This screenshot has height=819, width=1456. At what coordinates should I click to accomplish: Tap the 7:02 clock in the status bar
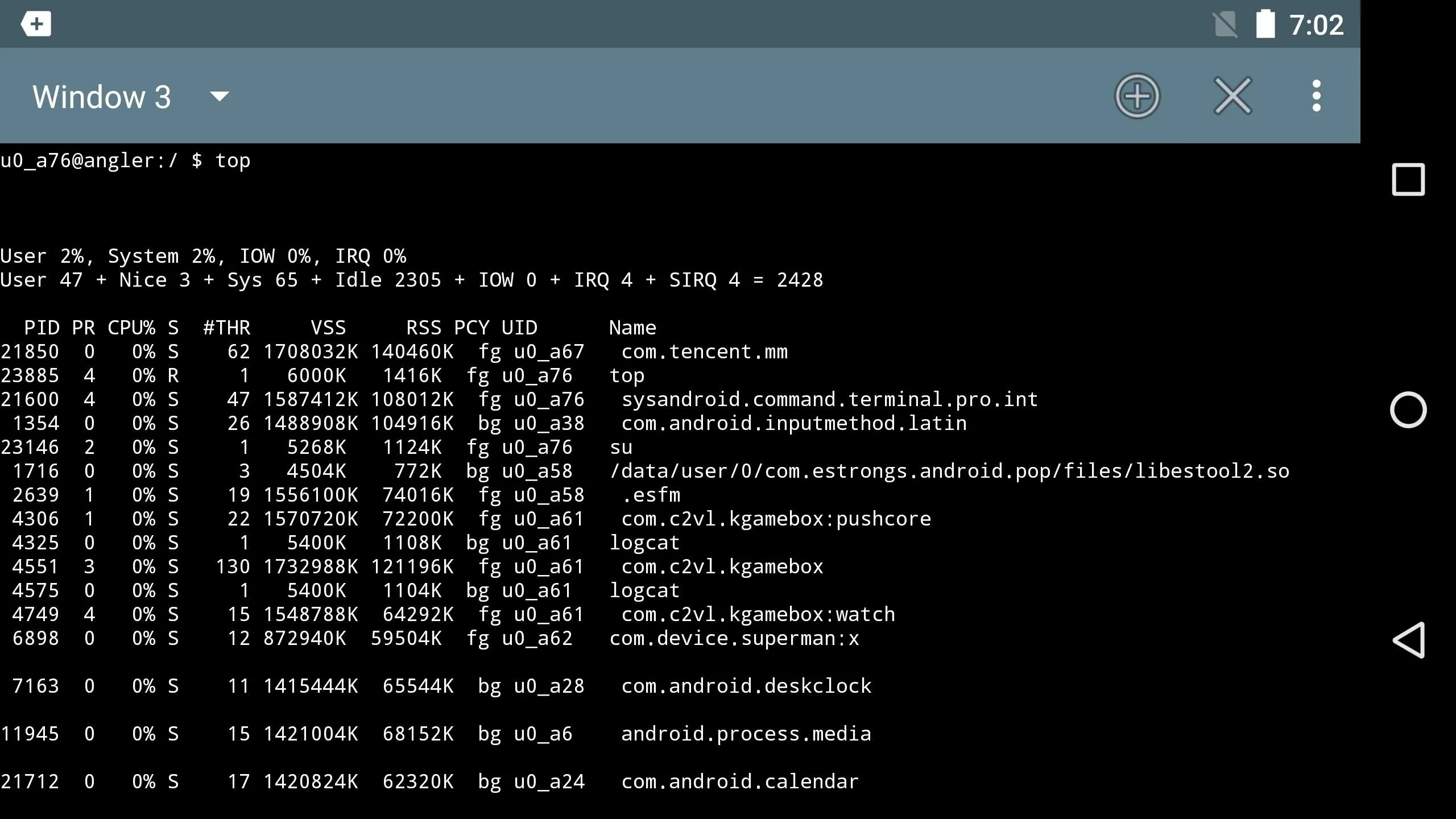tap(1316, 25)
